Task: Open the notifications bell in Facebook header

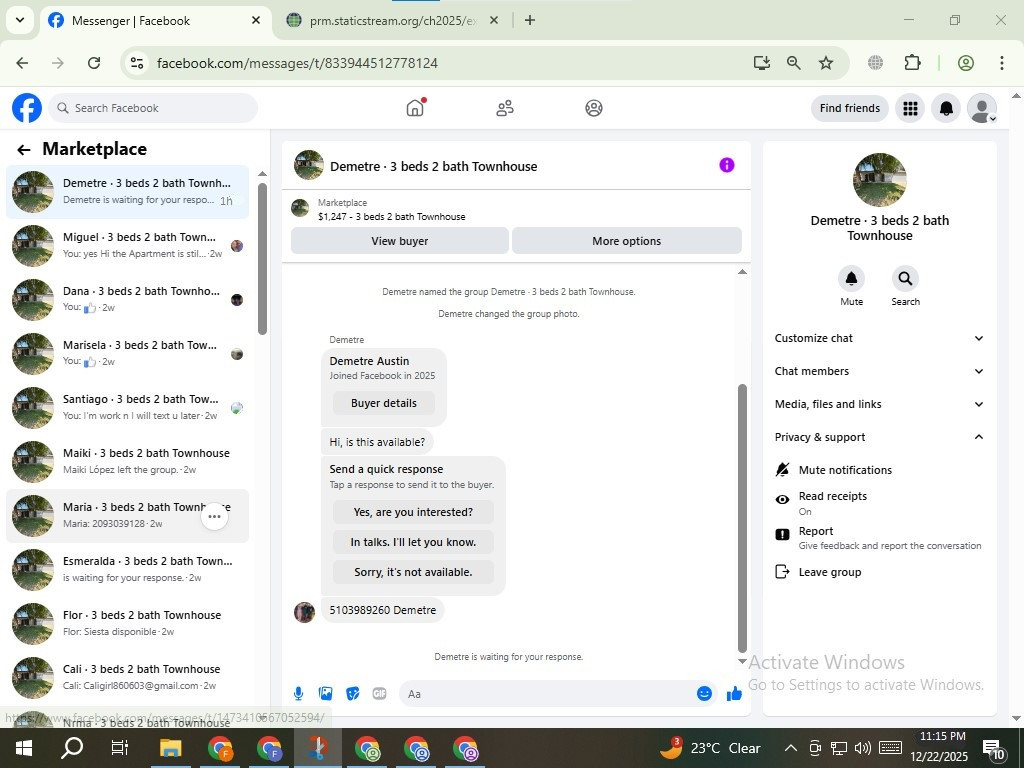Action: [x=946, y=108]
